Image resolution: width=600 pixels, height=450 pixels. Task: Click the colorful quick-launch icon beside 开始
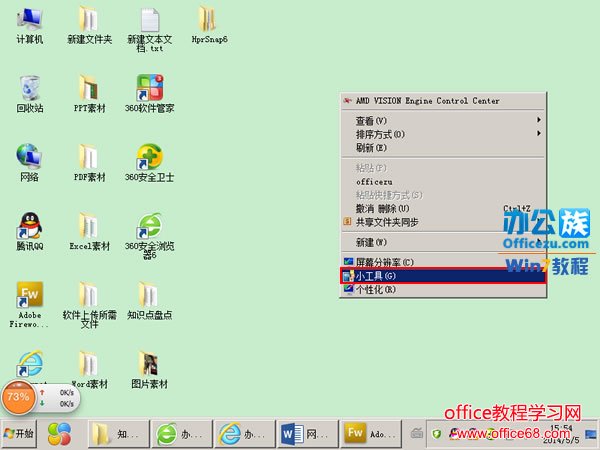click(x=59, y=434)
